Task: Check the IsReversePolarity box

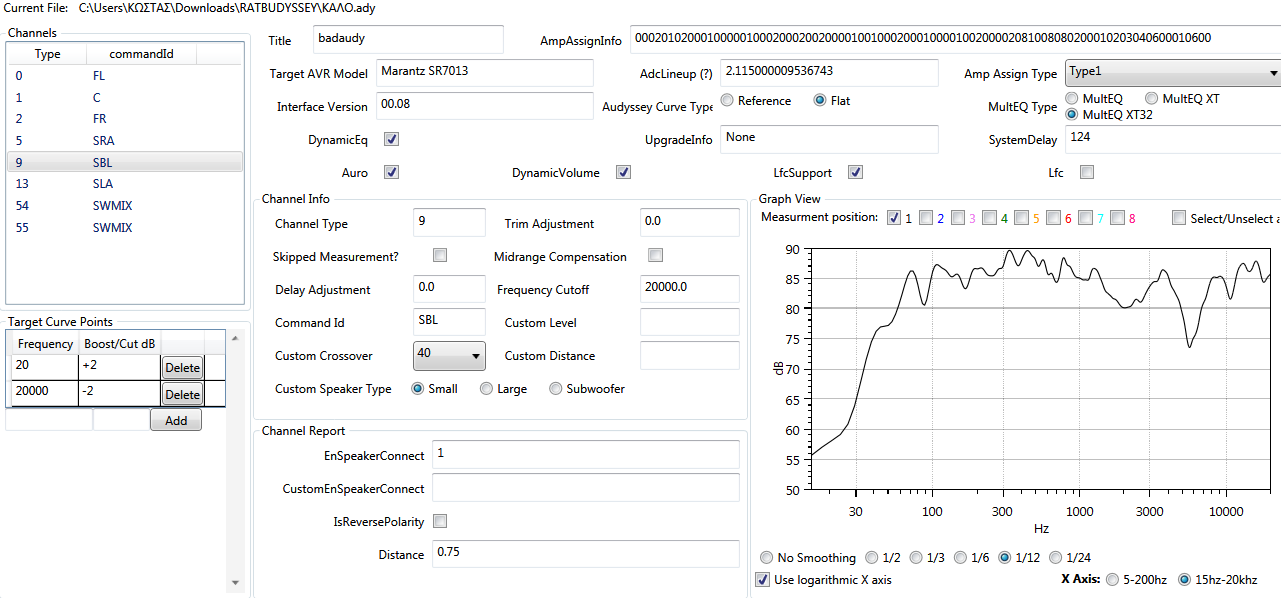Action: [440, 521]
